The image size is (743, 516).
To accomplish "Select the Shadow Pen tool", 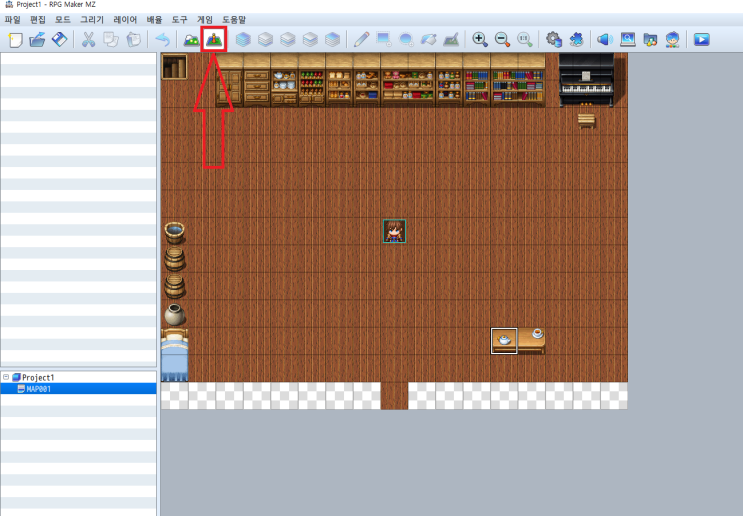I will (x=451, y=39).
